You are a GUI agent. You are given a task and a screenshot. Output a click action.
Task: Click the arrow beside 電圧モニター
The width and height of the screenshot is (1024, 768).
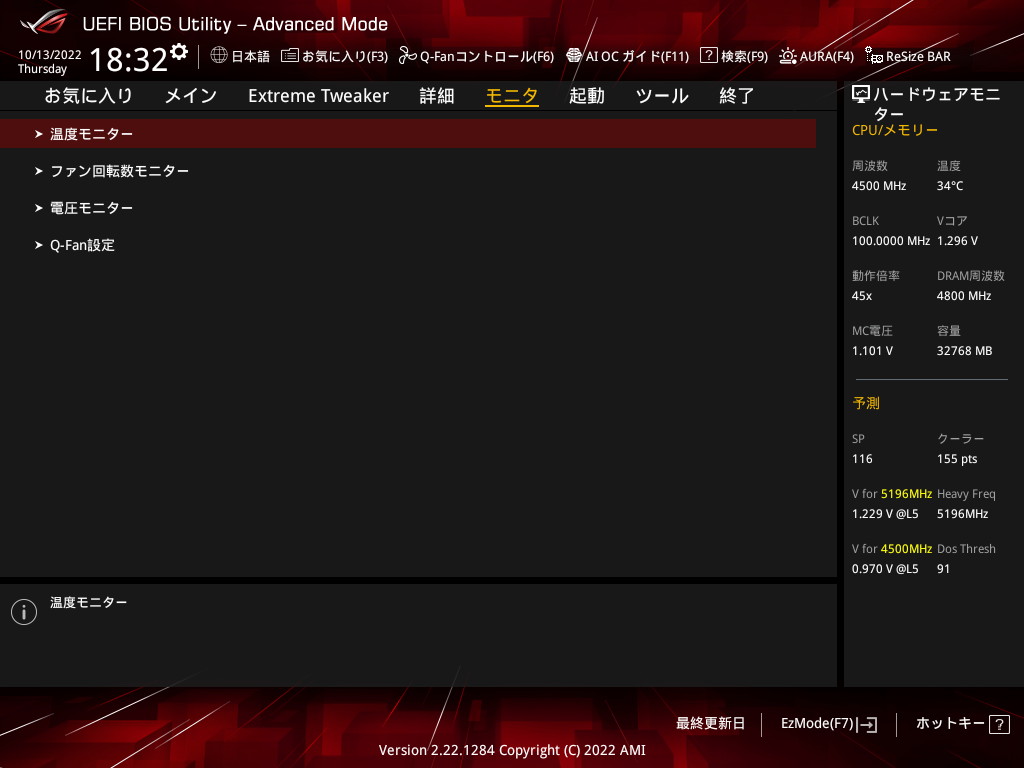click(39, 208)
